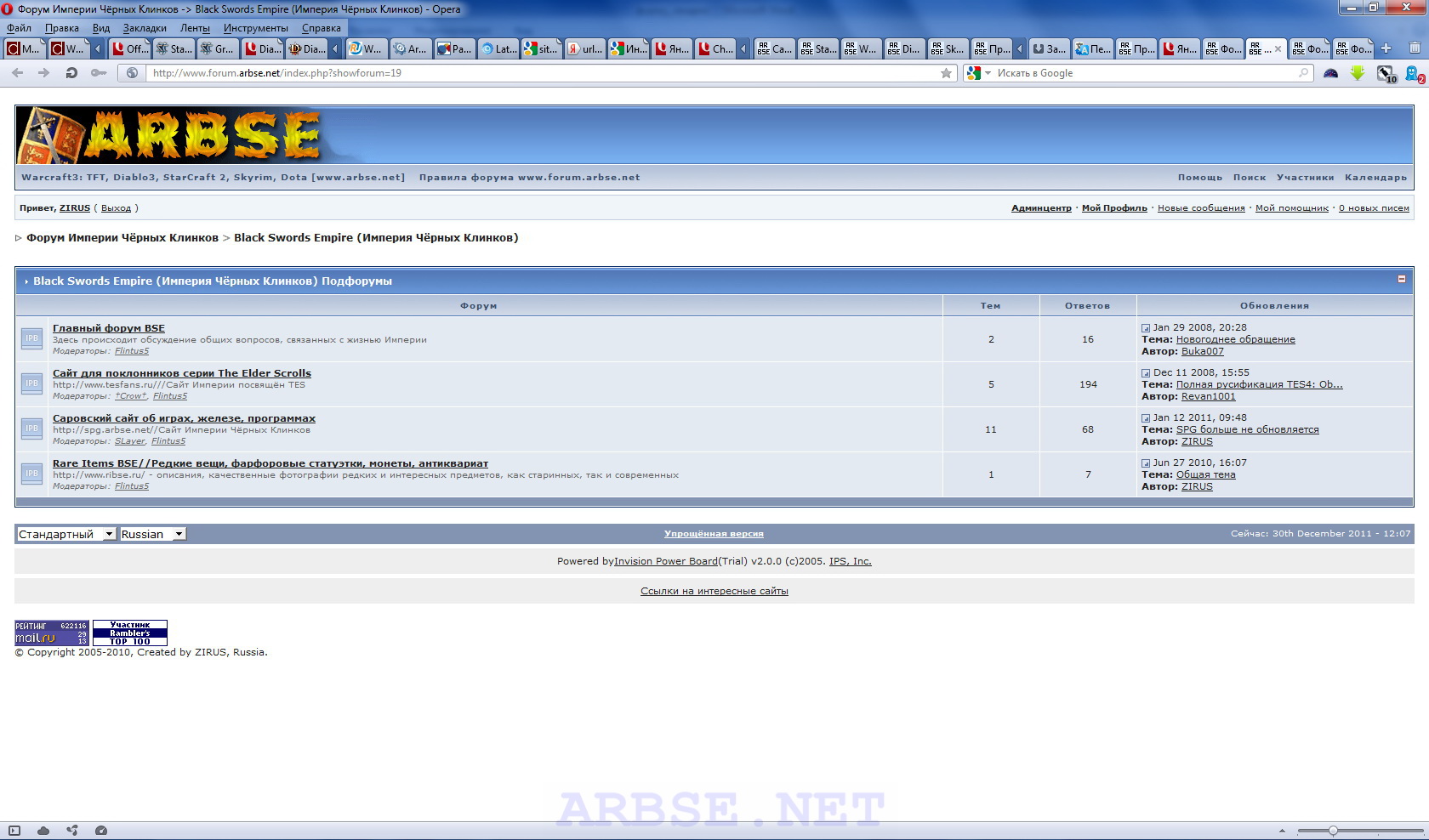This screenshot has height=840, width=1429.
Task: Switch to the Off... tab
Action: [x=130, y=49]
